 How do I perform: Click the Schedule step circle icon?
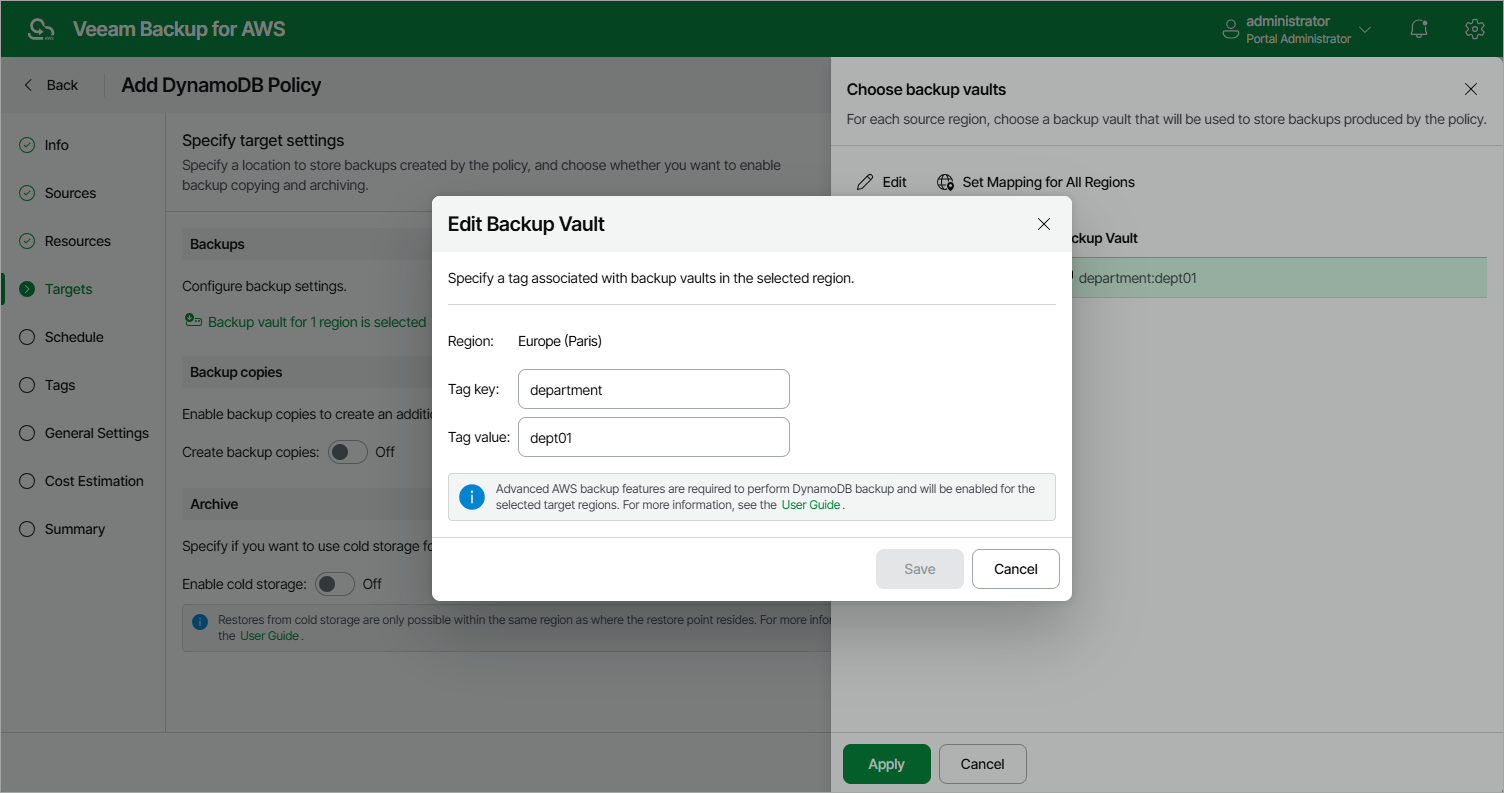(27, 337)
